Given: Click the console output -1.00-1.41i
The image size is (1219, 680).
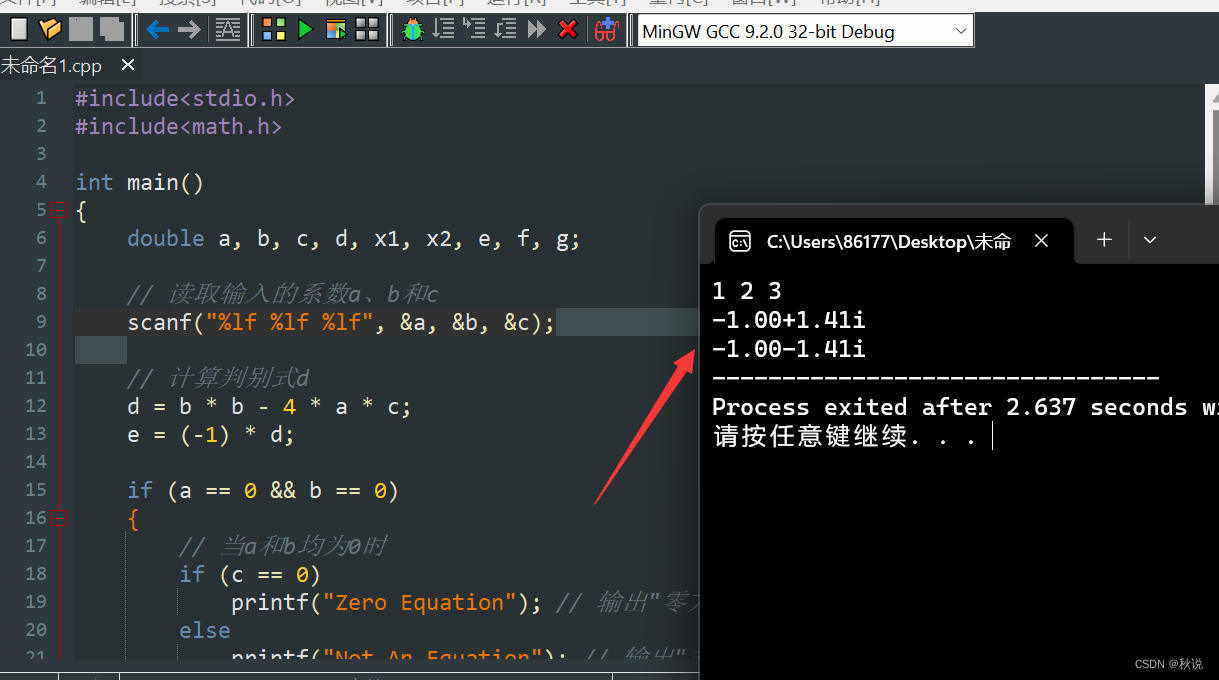Looking at the screenshot, I should (x=789, y=349).
